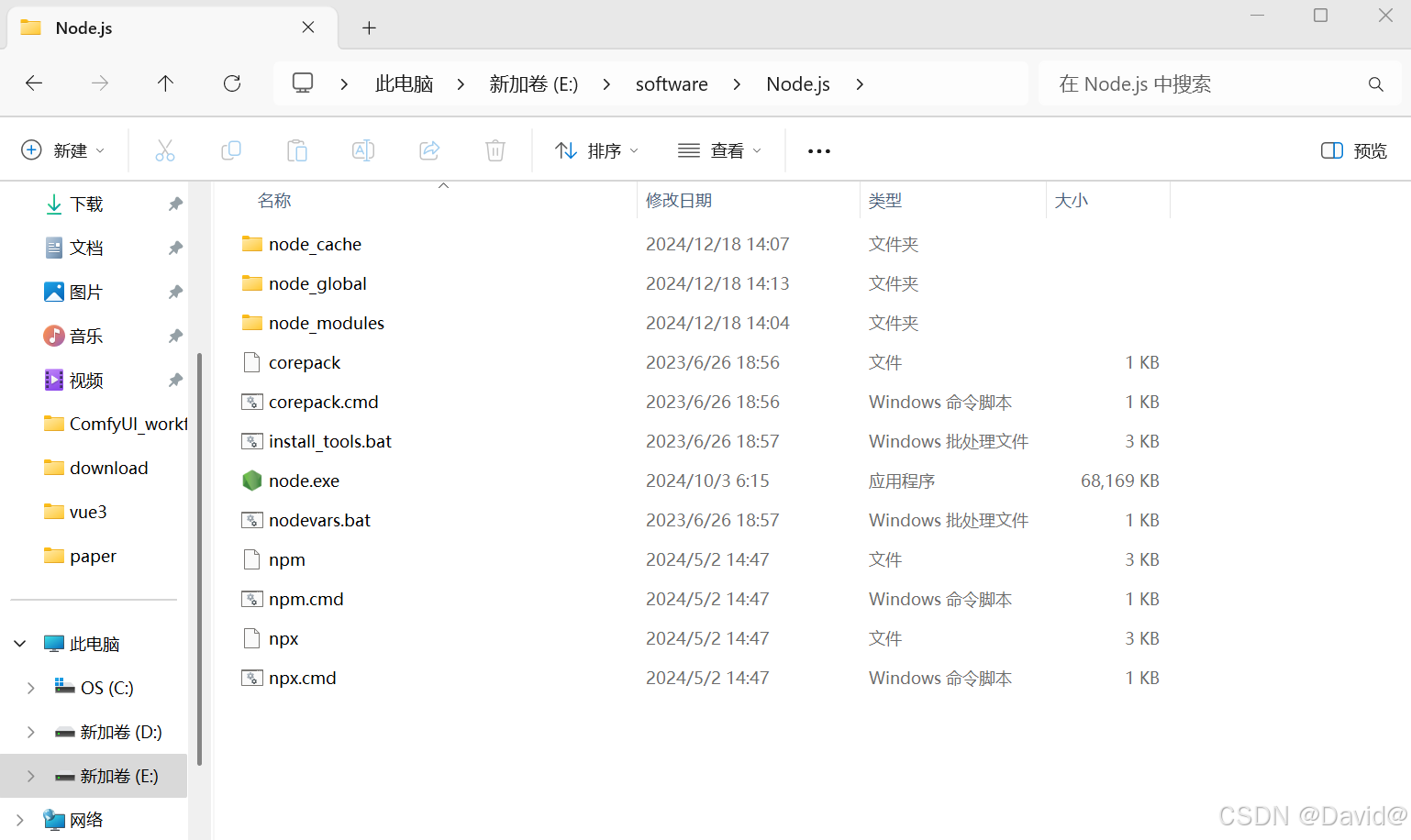The image size is (1411, 840).
Task: Unpin 下载 using its pin icon
Action: [x=175, y=204]
